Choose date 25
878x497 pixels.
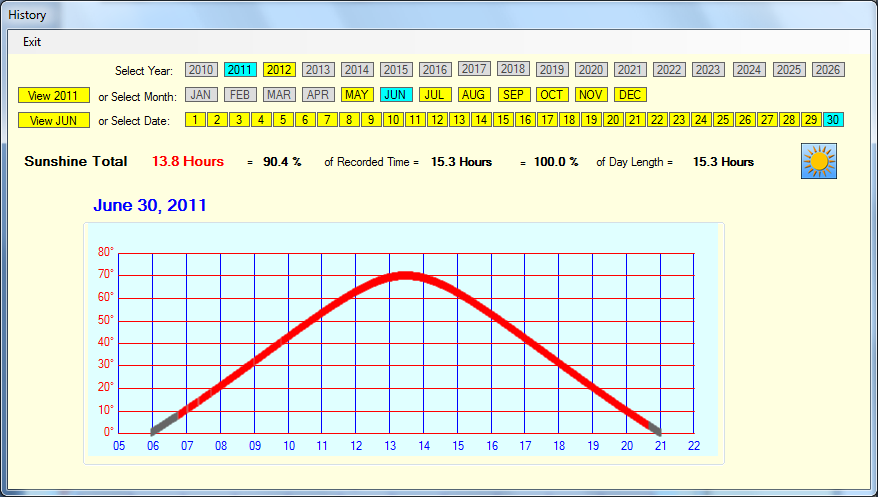tap(723, 120)
